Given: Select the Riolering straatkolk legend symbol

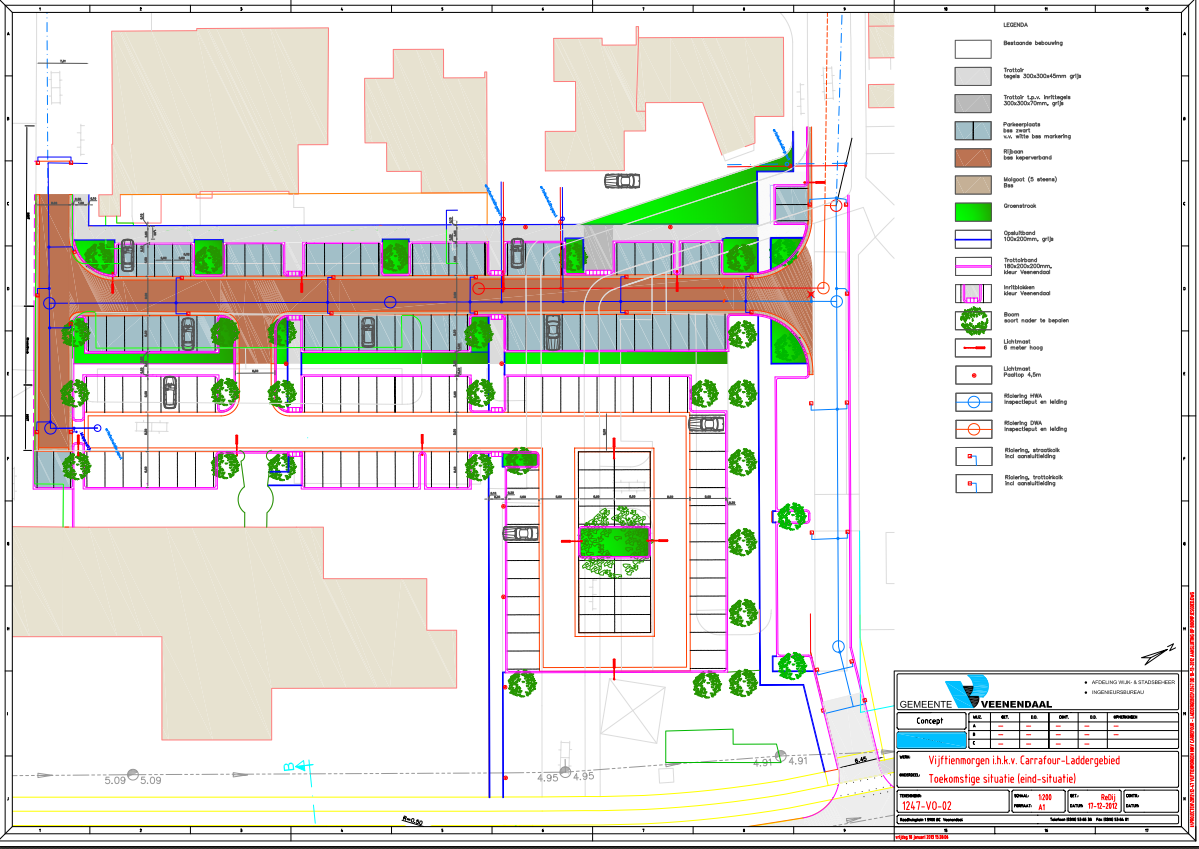Looking at the screenshot, I should 973,457.
